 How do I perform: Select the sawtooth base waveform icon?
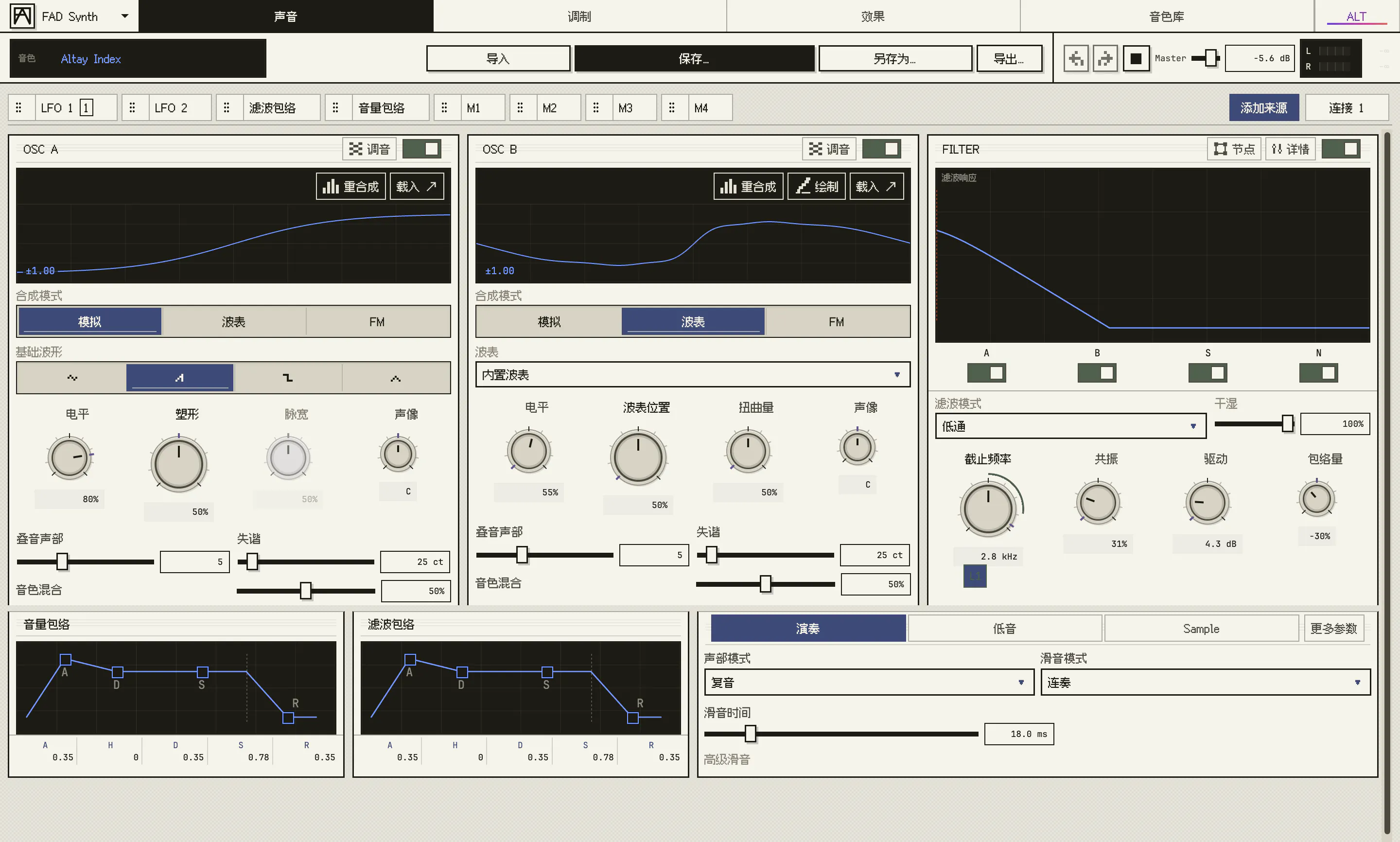(x=179, y=378)
